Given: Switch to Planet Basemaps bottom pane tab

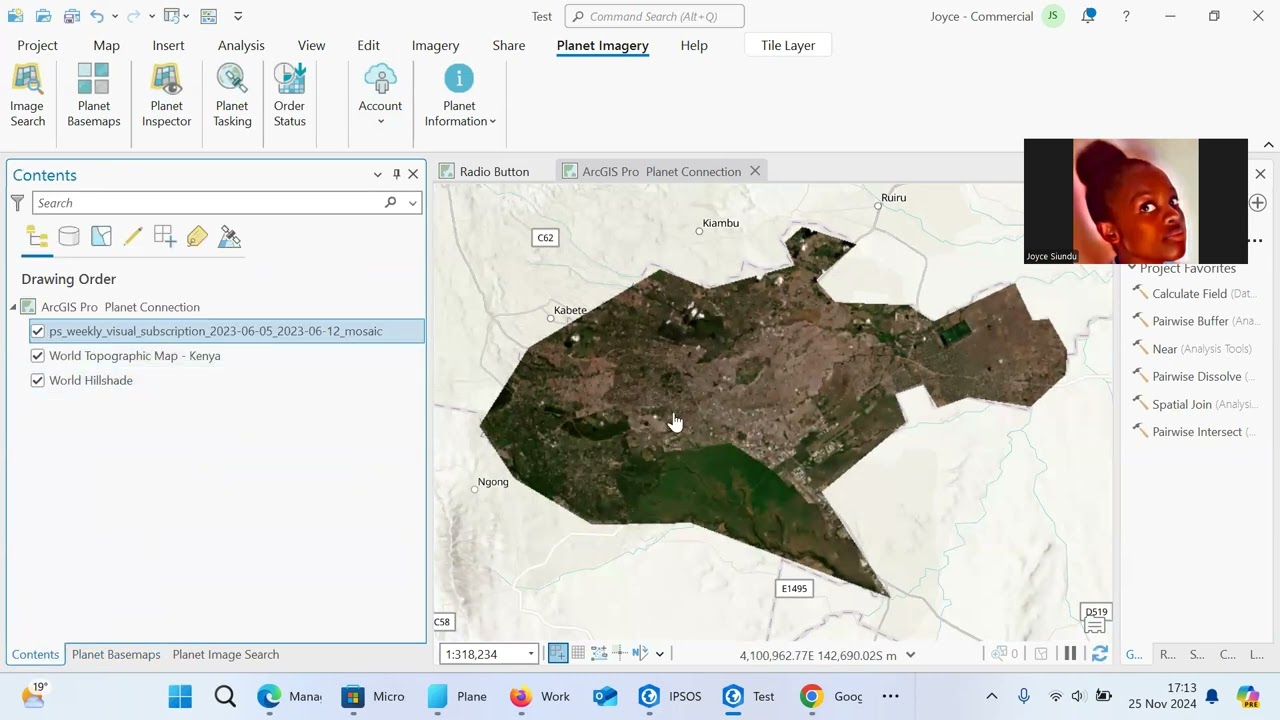Looking at the screenshot, I should (x=116, y=655).
